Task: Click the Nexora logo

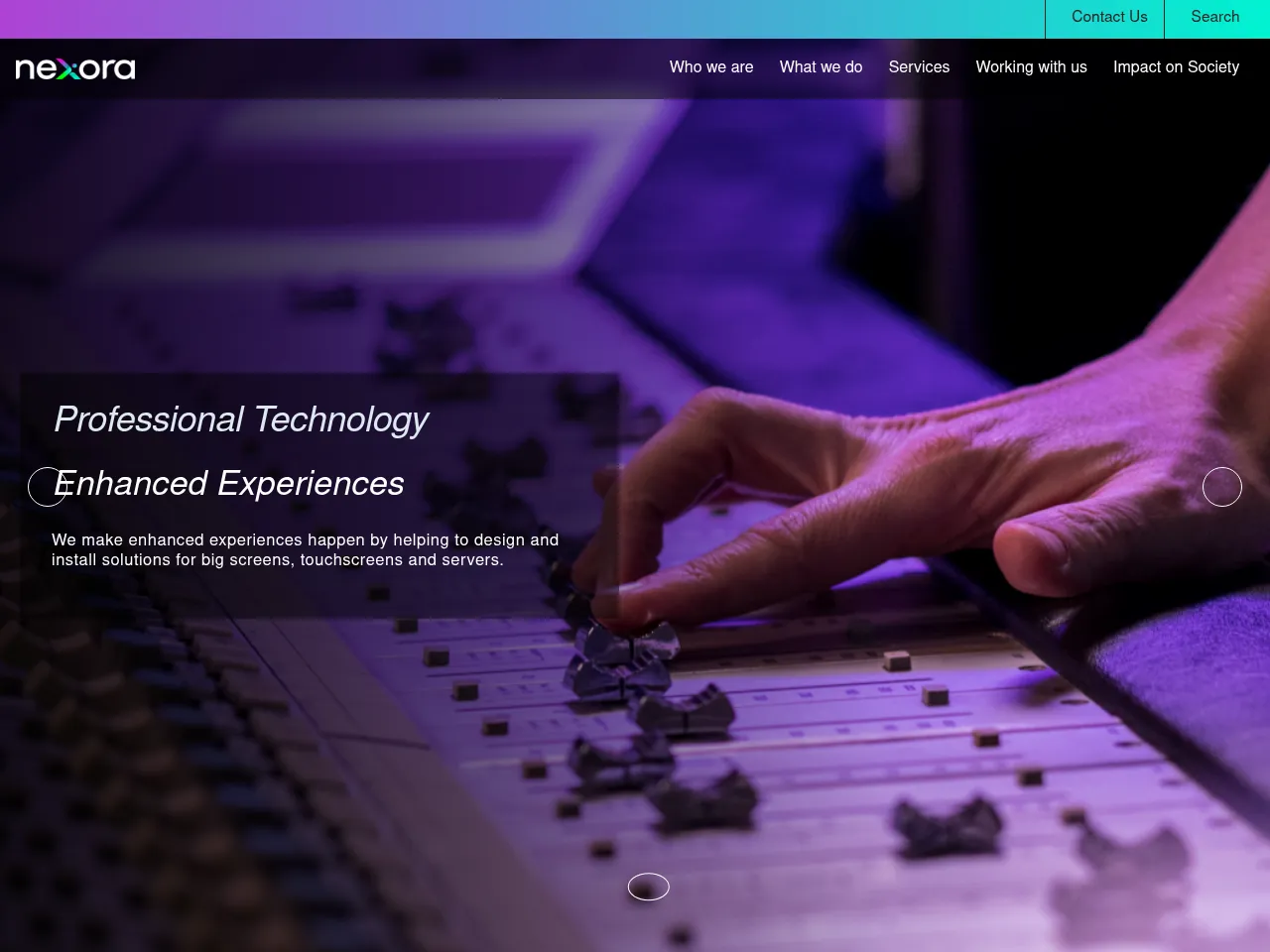Action: [75, 68]
